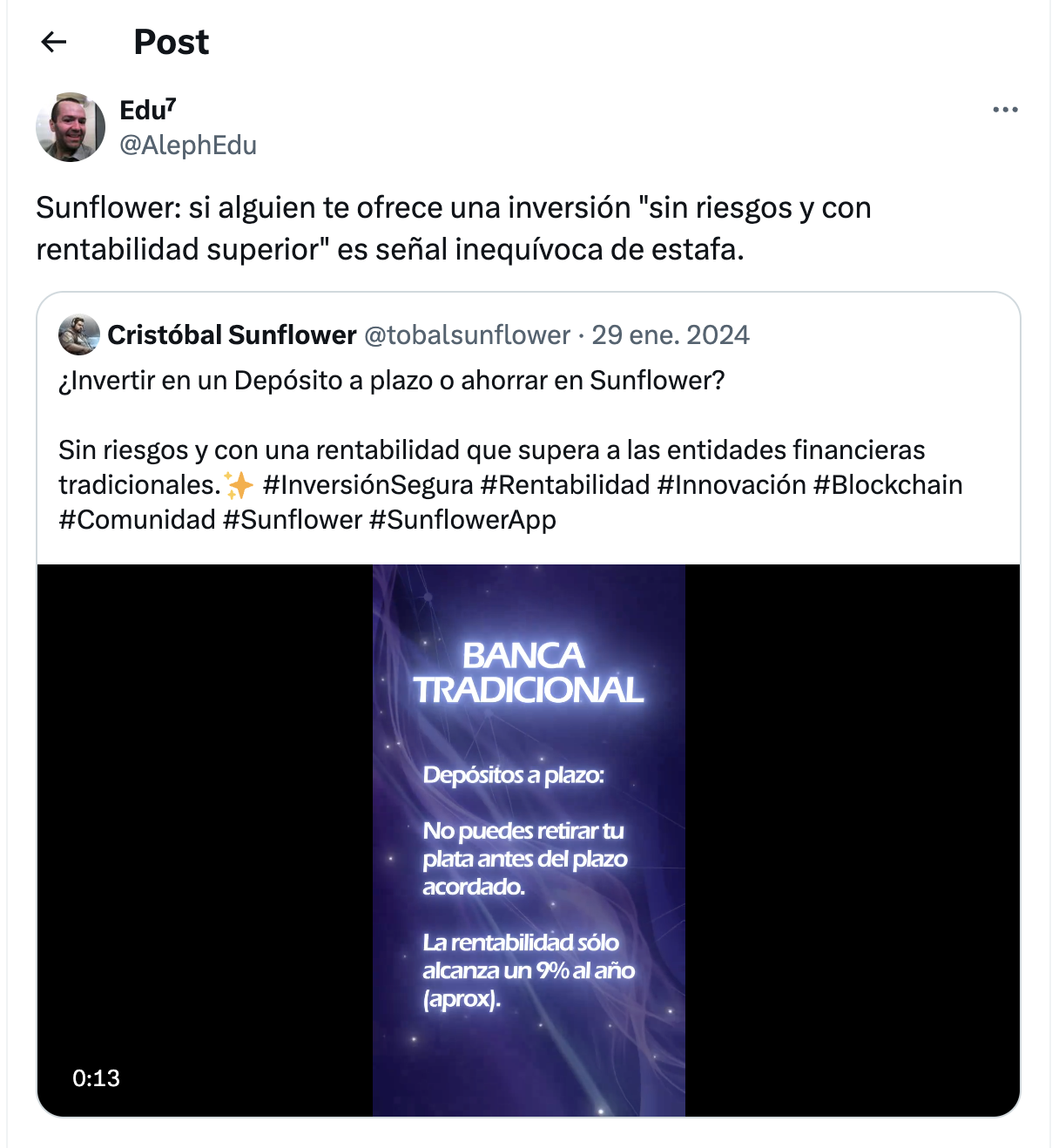
Task: Open the #Rentabilidad hashtag
Action: 565,484
